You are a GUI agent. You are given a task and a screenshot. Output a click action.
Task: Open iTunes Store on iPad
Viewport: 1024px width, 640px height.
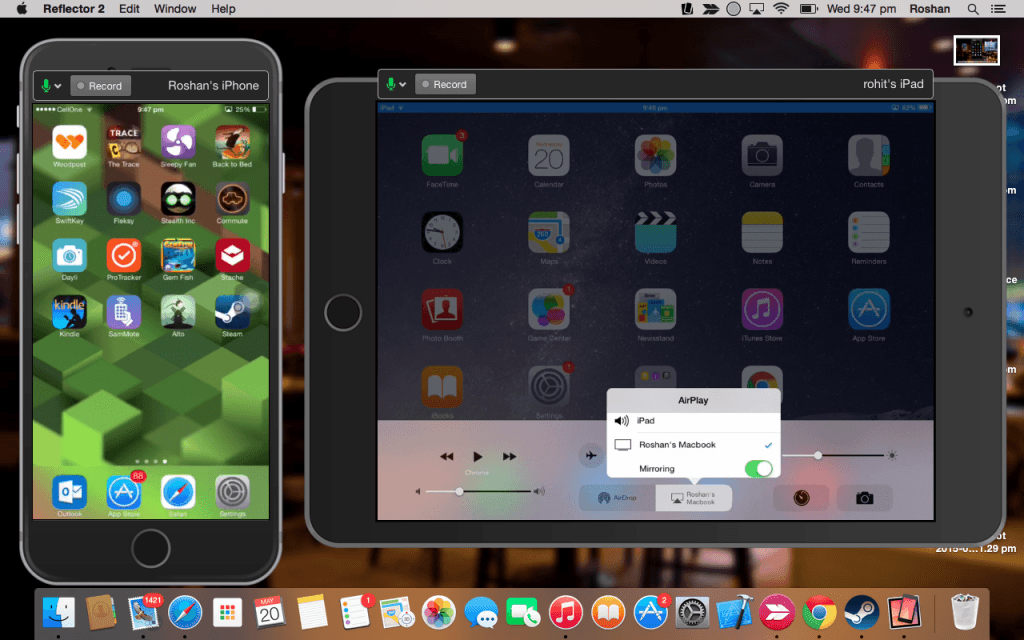pyautogui.click(x=761, y=310)
